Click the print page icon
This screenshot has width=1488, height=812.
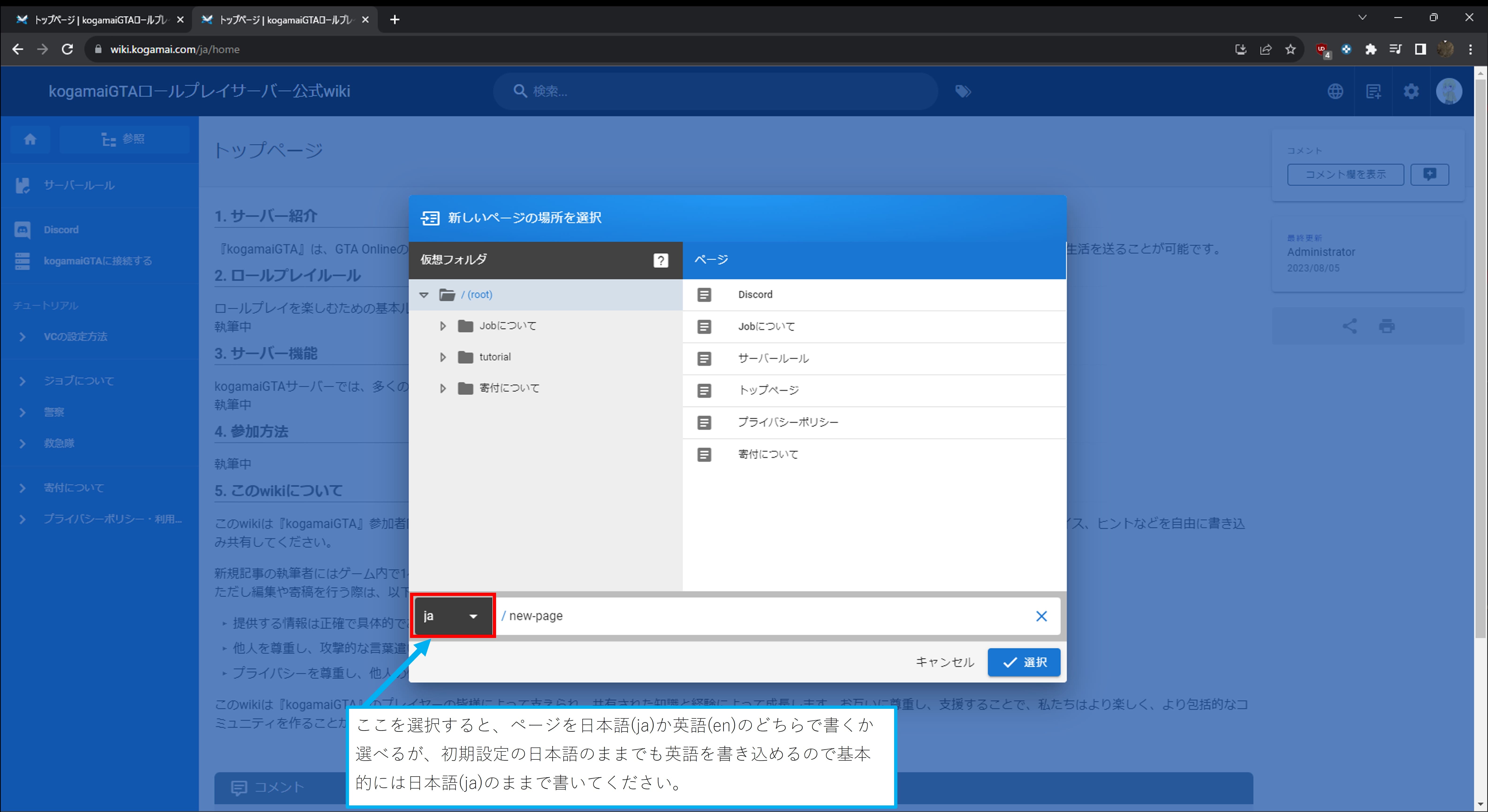(1387, 326)
